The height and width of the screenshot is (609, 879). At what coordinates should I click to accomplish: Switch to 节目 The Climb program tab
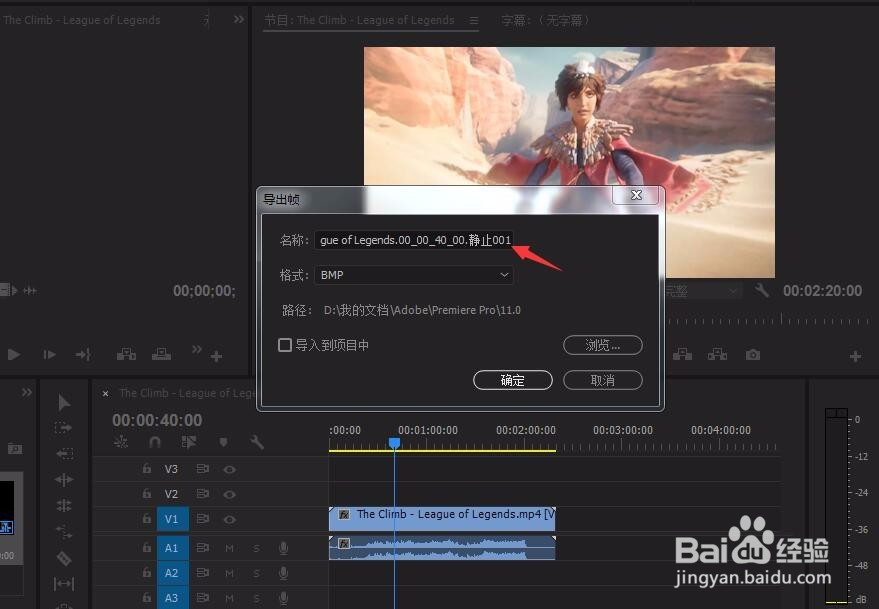point(359,20)
